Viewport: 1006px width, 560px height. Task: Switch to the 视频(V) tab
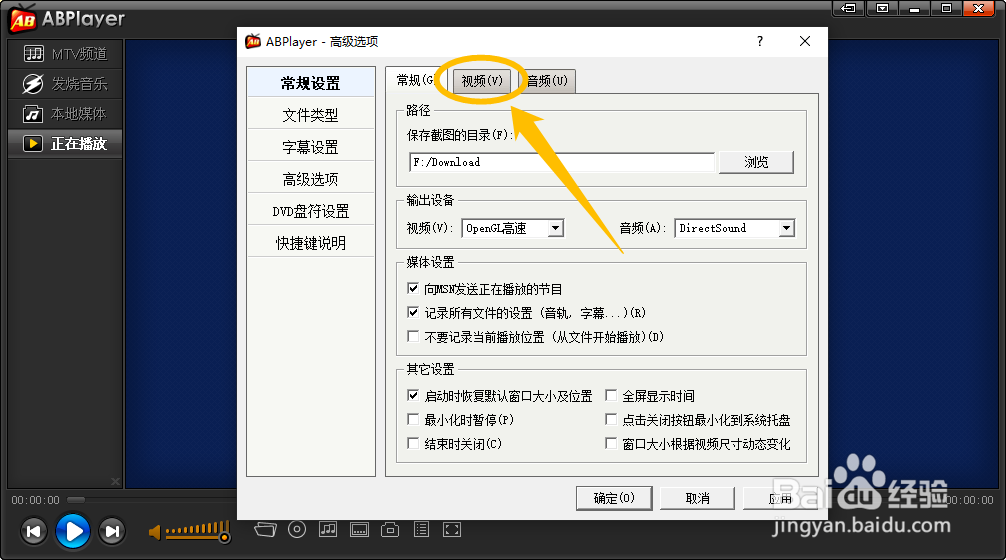(482, 81)
